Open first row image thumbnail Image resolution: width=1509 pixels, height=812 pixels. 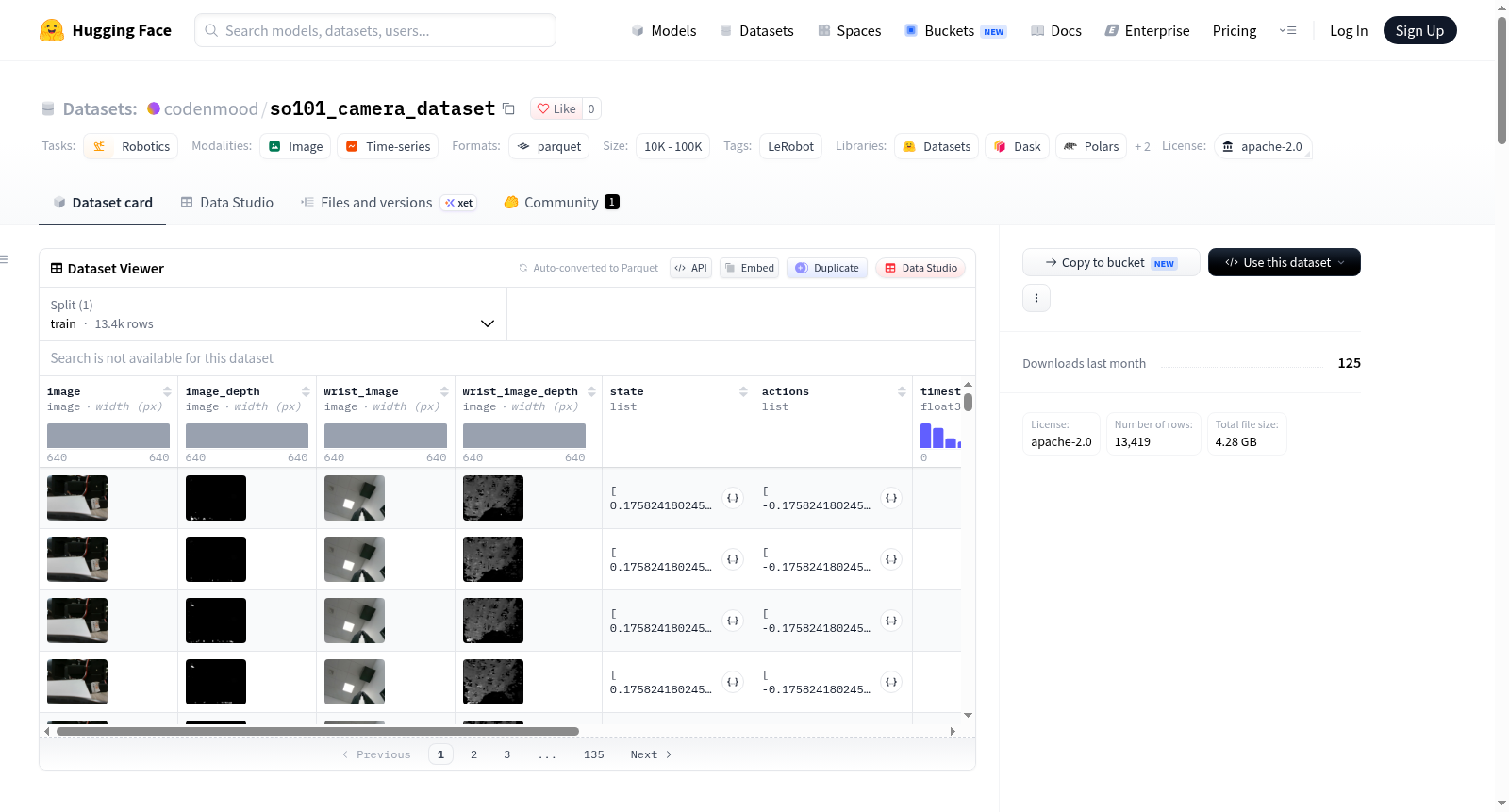pos(77,498)
